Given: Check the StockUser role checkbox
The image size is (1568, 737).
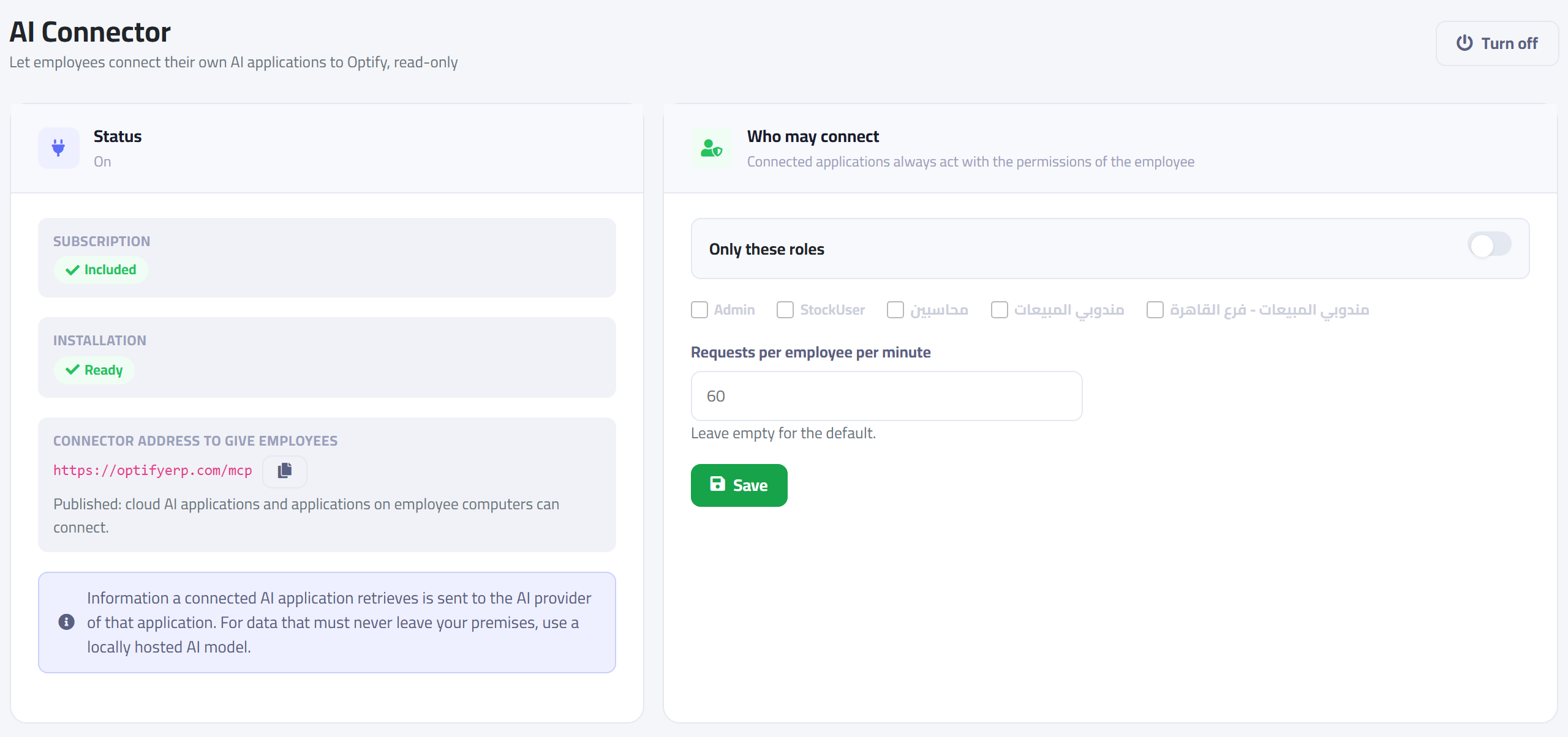Looking at the screenshot, I should pyautogui.click(x=785, y=310).
